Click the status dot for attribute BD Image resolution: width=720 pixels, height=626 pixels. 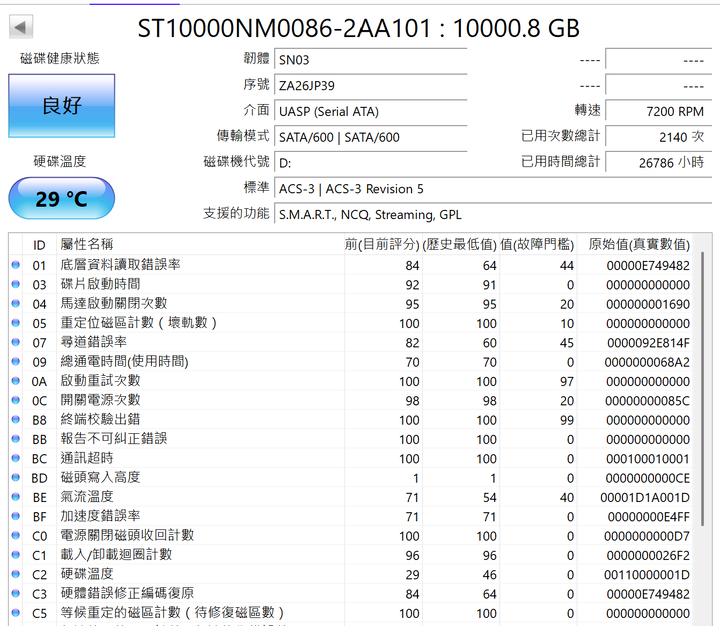tap(16, 478)
